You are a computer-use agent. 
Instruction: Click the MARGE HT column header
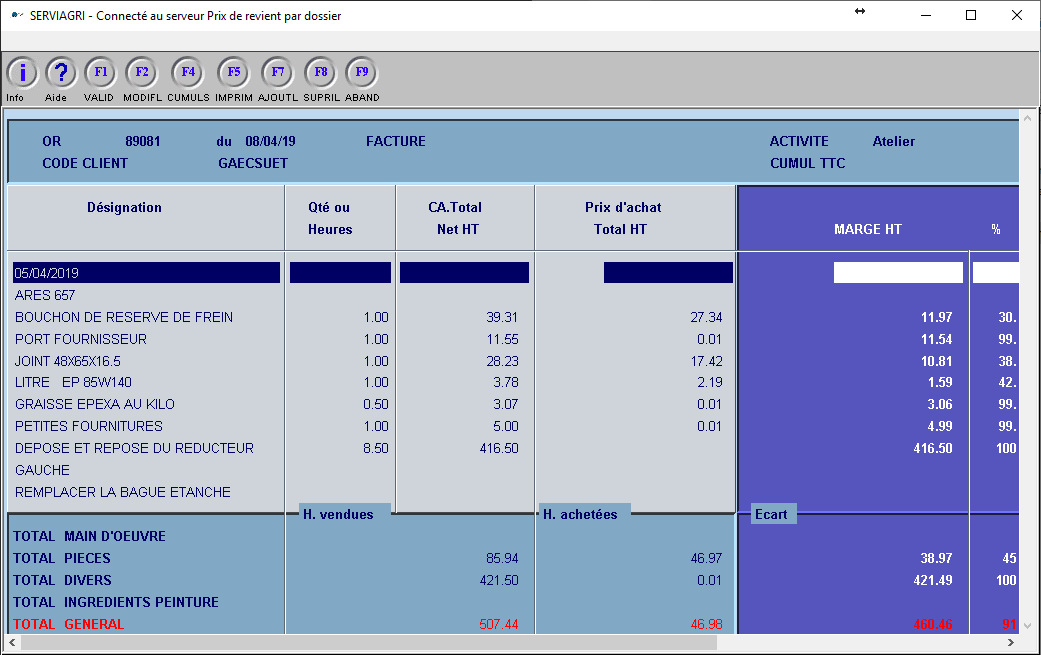(868, 229)
